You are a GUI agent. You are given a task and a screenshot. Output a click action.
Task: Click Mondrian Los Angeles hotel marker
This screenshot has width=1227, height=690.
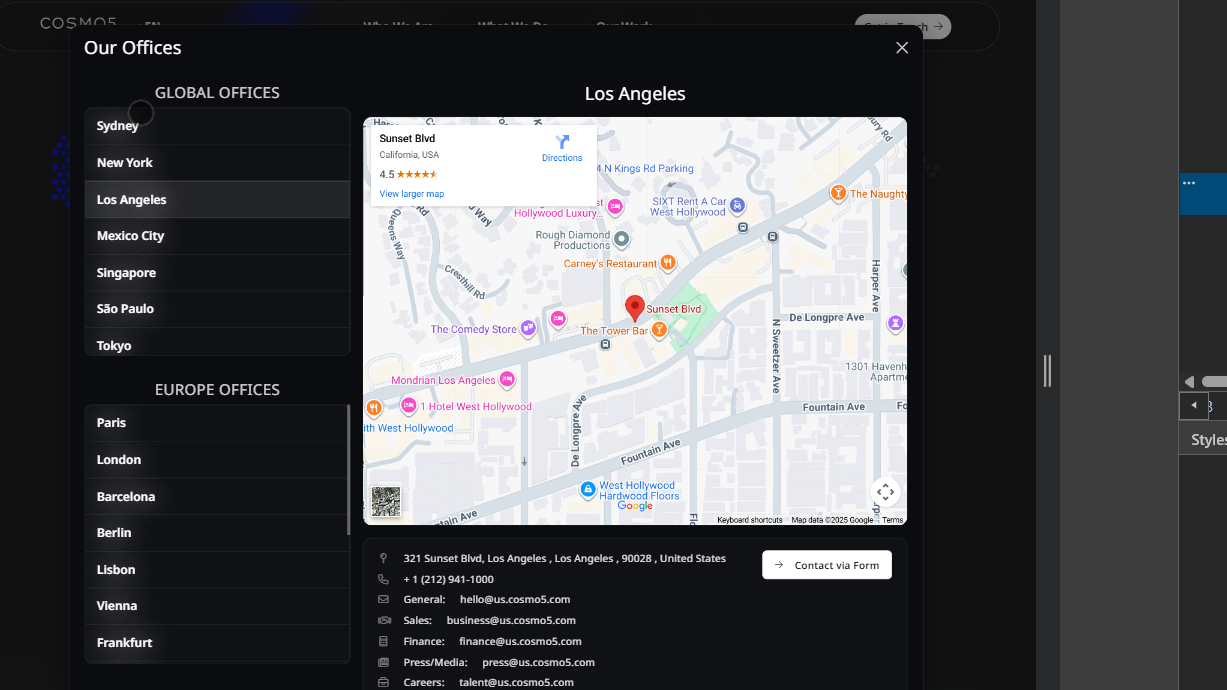coord(507,379)
